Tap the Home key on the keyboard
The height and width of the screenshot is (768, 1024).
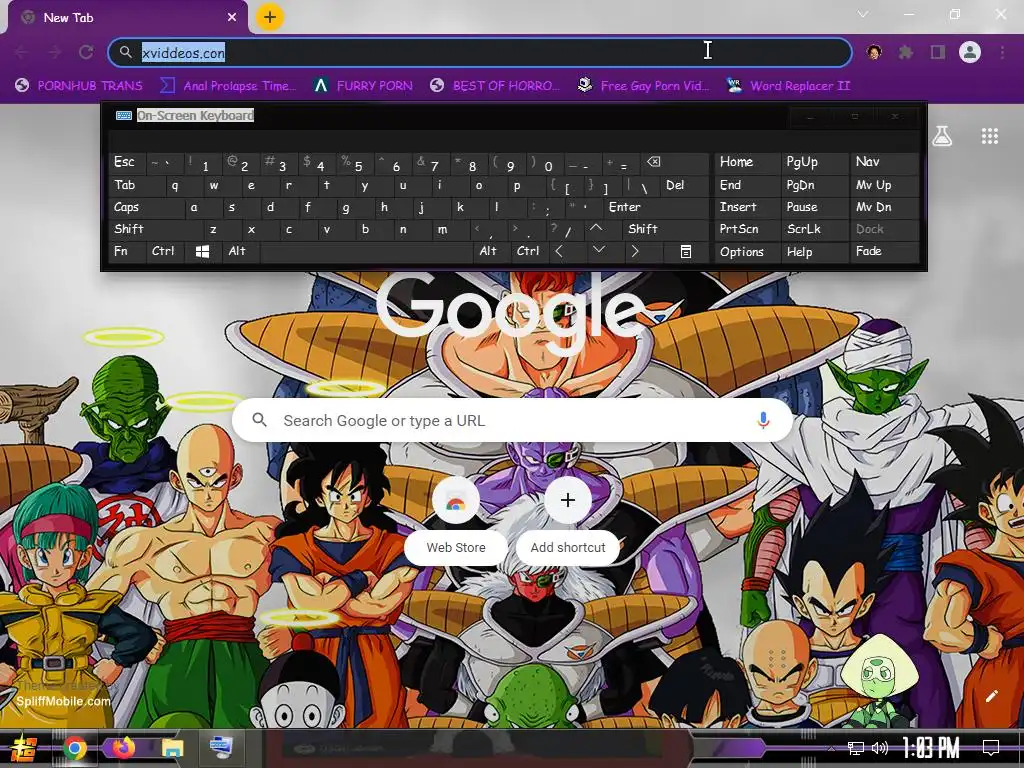pyautogui.click(x=747, y=162)
